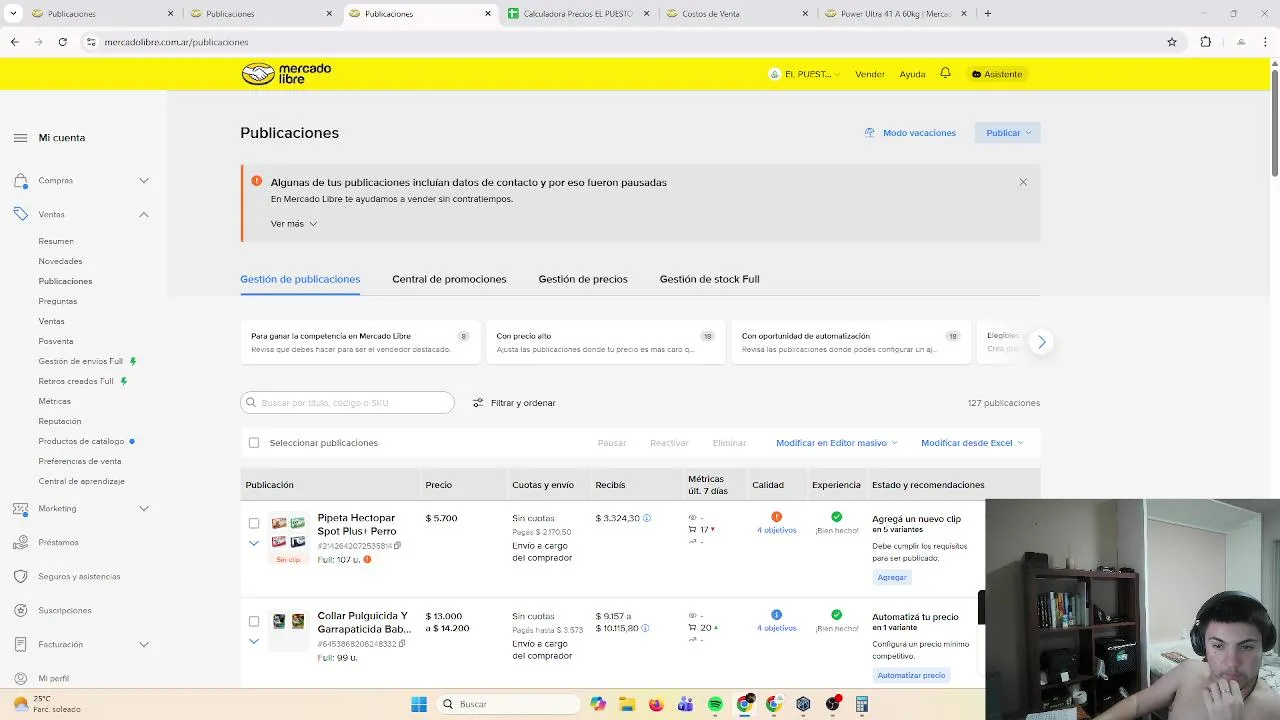
Task: Open Filtrar y ordenar options
Action: tap(514, 403)
